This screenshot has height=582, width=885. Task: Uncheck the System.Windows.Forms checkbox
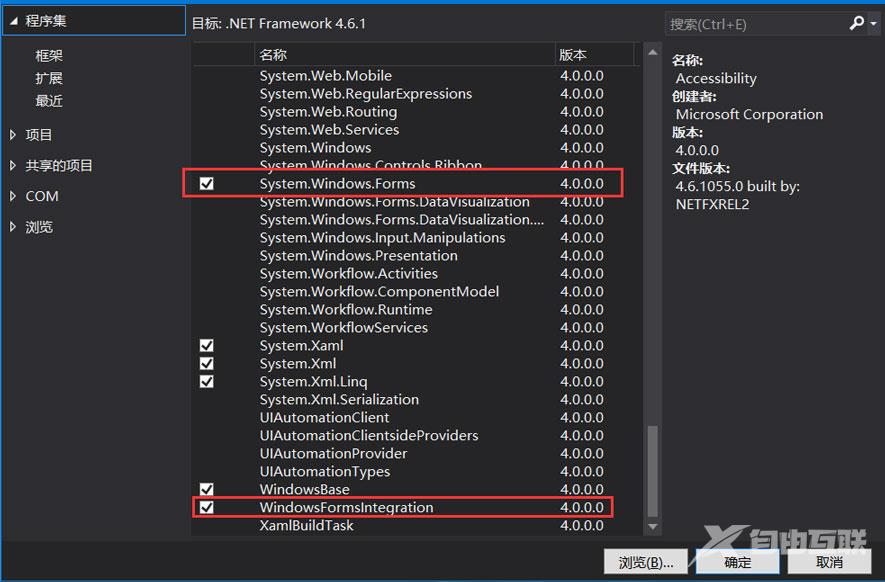coord(207,183)
